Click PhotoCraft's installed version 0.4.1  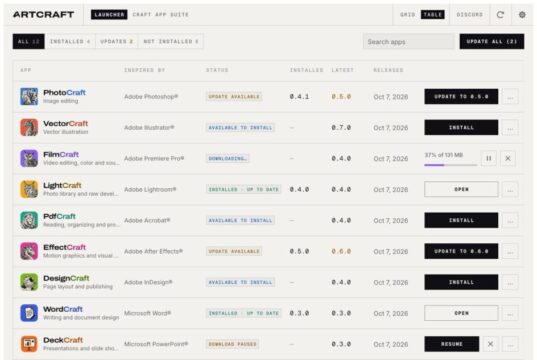299,97
